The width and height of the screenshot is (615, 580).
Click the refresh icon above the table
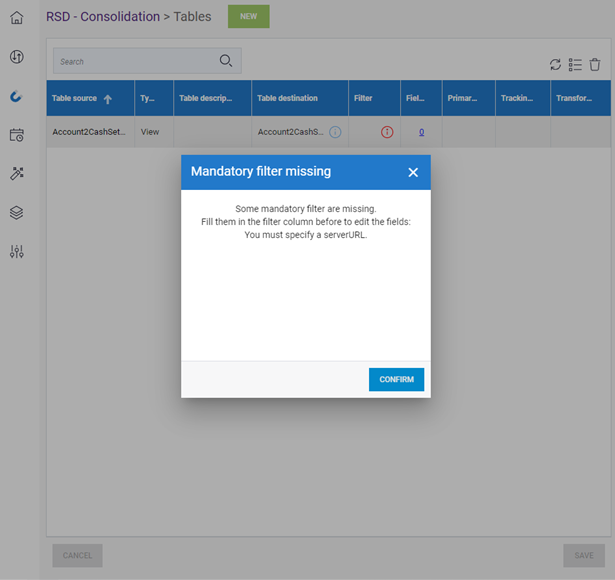[x=555, y=65]
